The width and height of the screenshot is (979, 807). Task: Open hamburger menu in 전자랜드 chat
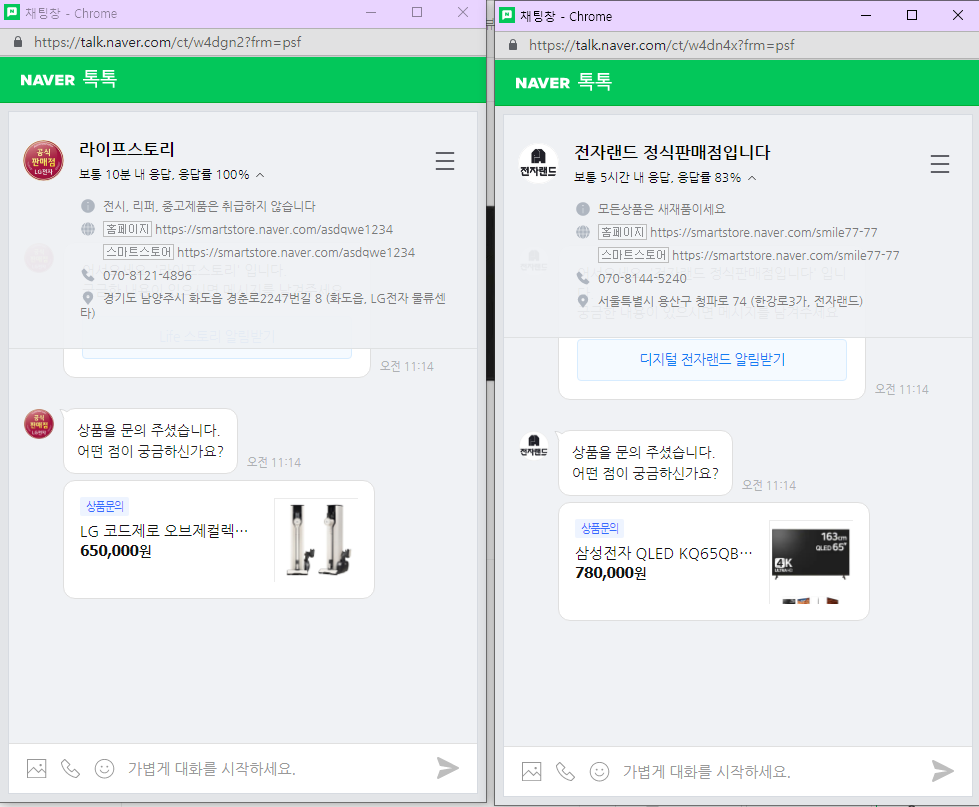click(940, 164)
